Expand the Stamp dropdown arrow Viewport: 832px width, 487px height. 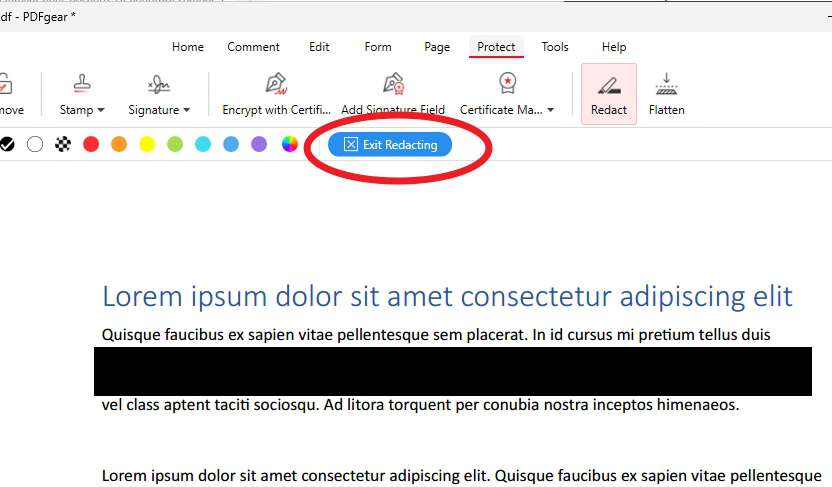pos(101,110)
